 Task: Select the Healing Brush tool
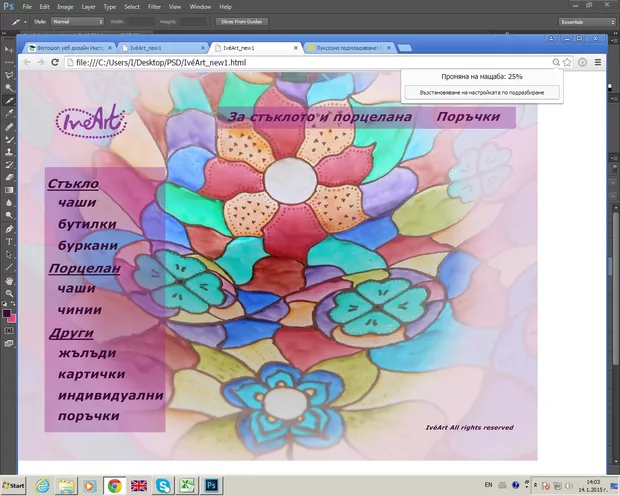pos(9,127)
